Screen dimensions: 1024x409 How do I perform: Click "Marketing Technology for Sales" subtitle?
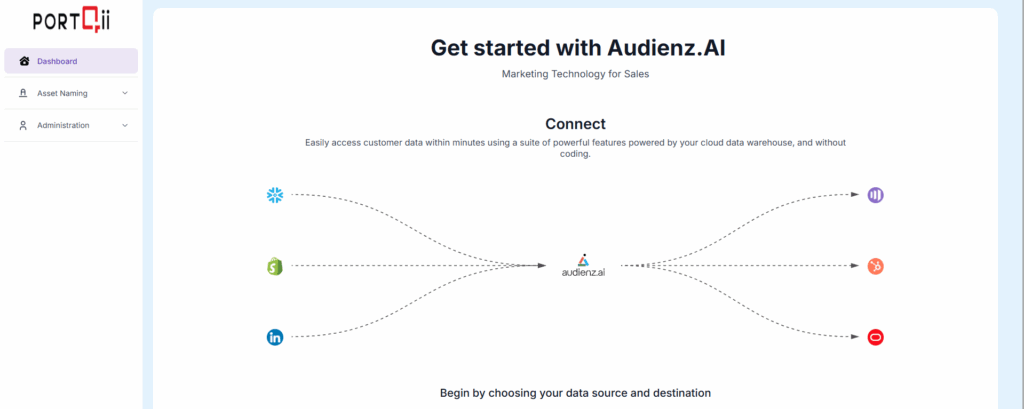(575, 74)
